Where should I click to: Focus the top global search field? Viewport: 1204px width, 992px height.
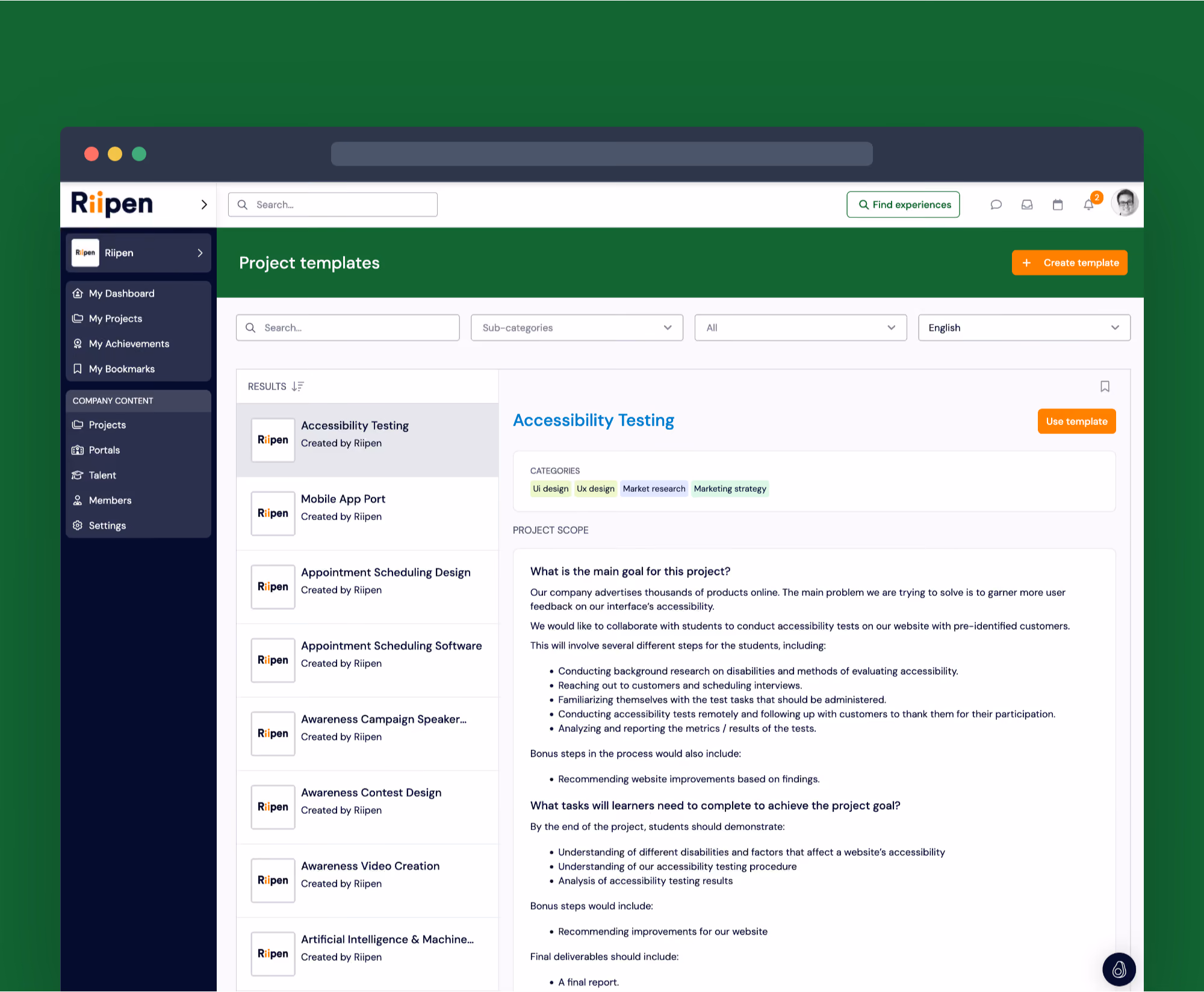(333, 205)
